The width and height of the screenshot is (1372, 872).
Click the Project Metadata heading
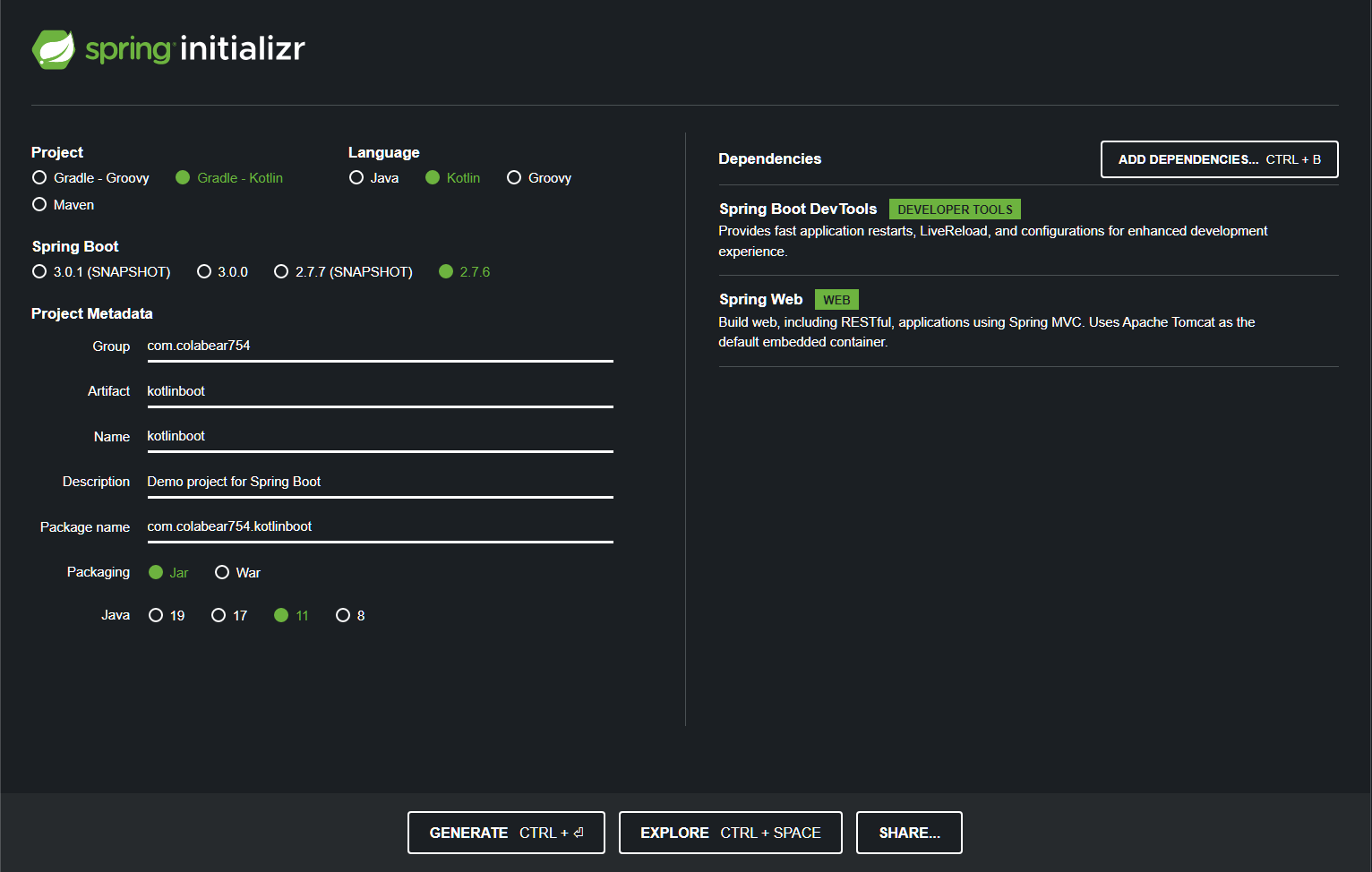[x=92, y=314]
